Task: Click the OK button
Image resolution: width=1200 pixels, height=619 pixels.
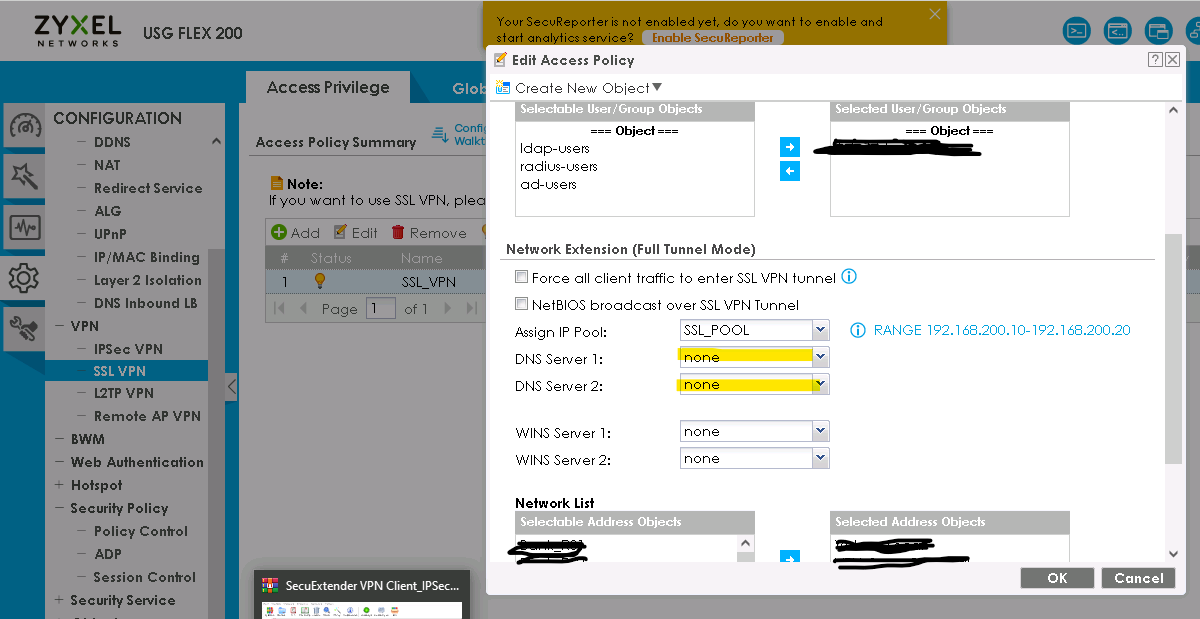Action: [x=1057, y=578]
